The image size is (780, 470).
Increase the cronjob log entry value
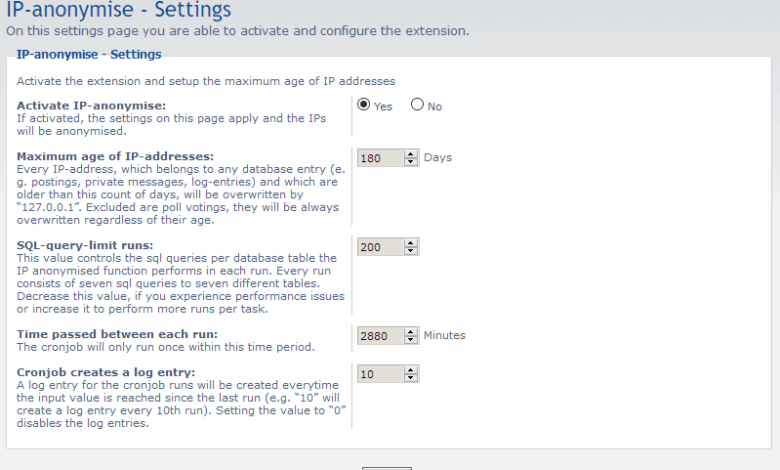click(411, 370)
